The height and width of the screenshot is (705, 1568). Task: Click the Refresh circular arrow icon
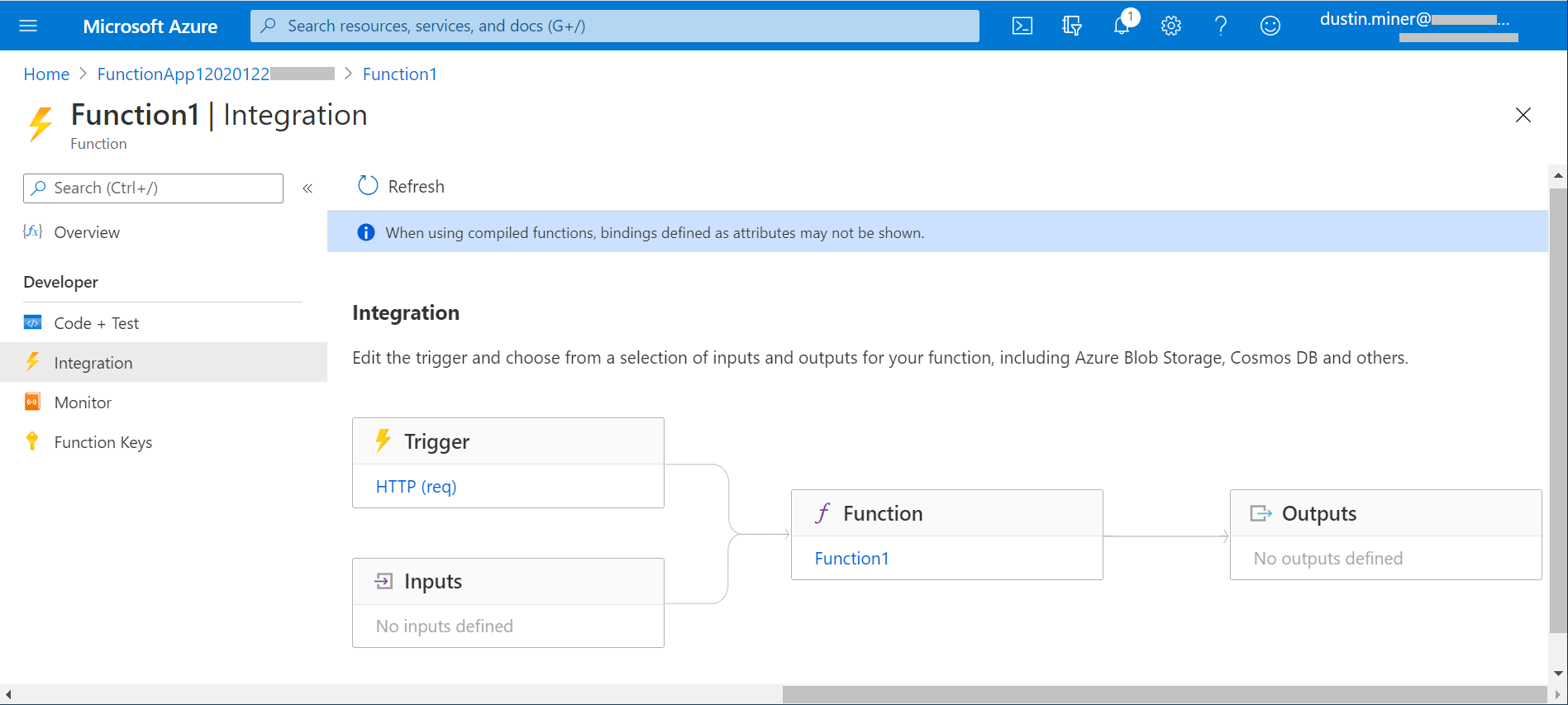(368, 186)
